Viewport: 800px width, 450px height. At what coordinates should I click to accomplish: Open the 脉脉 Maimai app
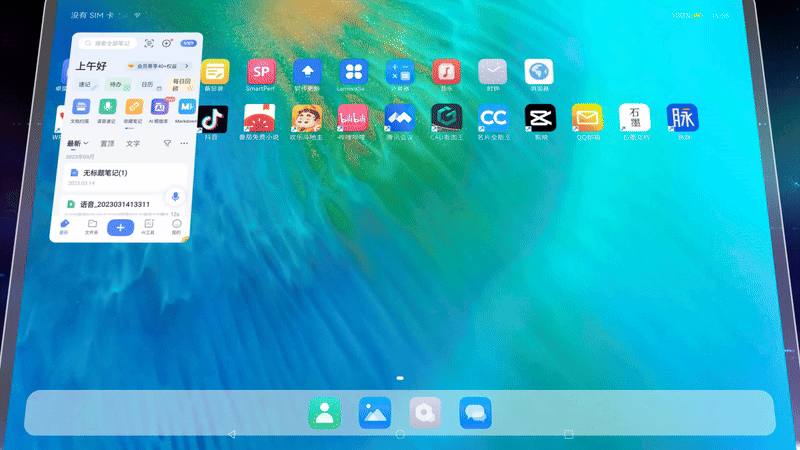tap(682, 118)
